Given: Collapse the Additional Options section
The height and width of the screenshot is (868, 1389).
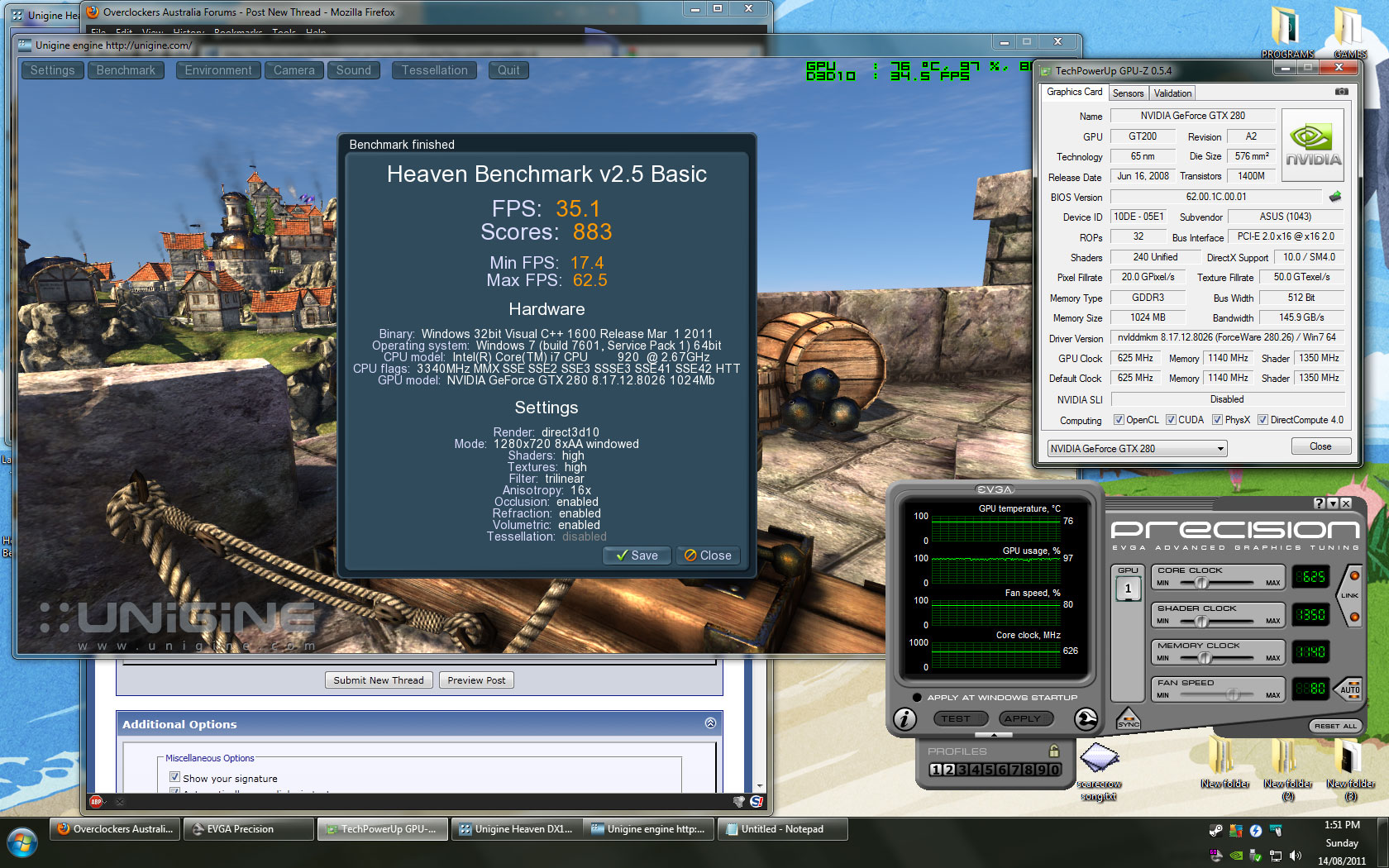Looking at the screenshot, I should [710, 723].
